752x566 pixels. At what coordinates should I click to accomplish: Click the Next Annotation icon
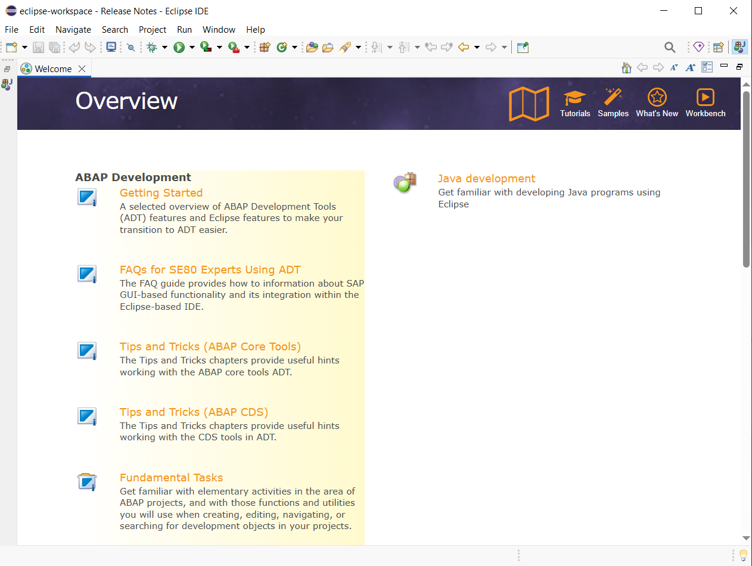click(x=376, y=47)
